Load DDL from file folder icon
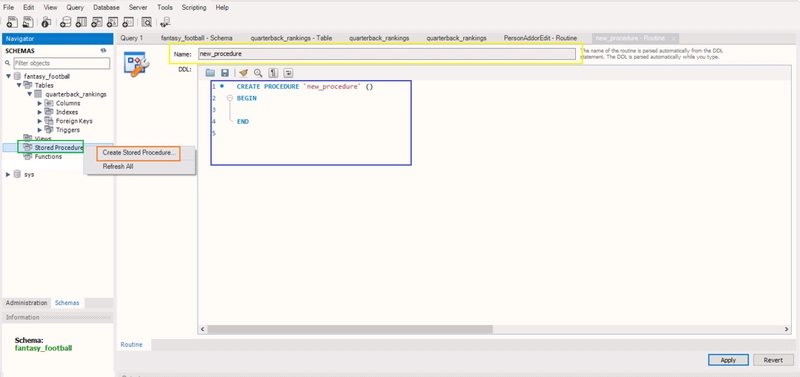Viewport: 800px width, 377px height. [x=210, y=73]
